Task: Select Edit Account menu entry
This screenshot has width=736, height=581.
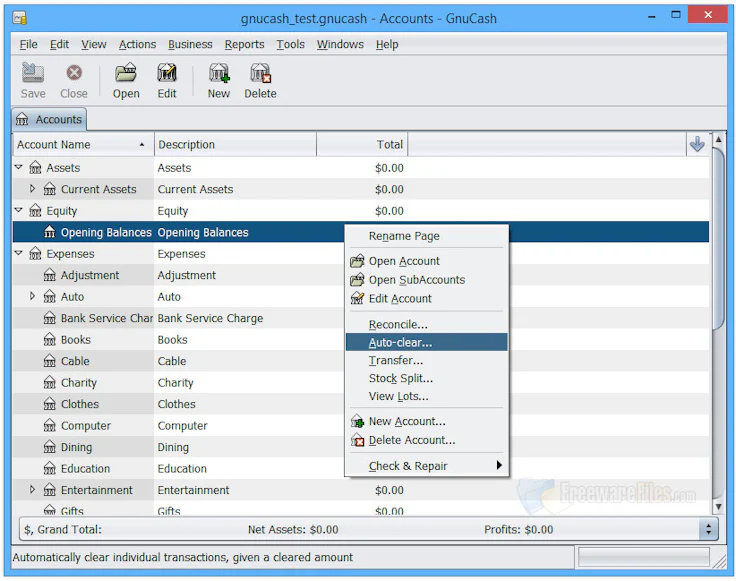Action: 427,298
